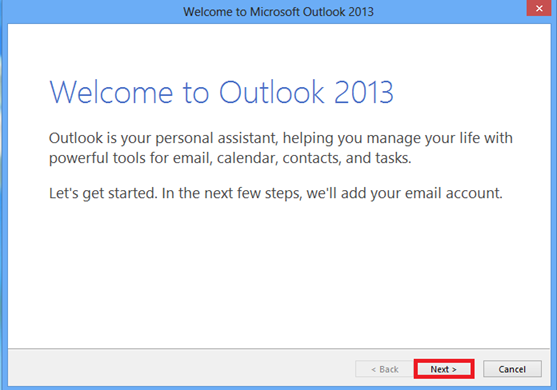Click the Next > button

[x=444, y=369]
